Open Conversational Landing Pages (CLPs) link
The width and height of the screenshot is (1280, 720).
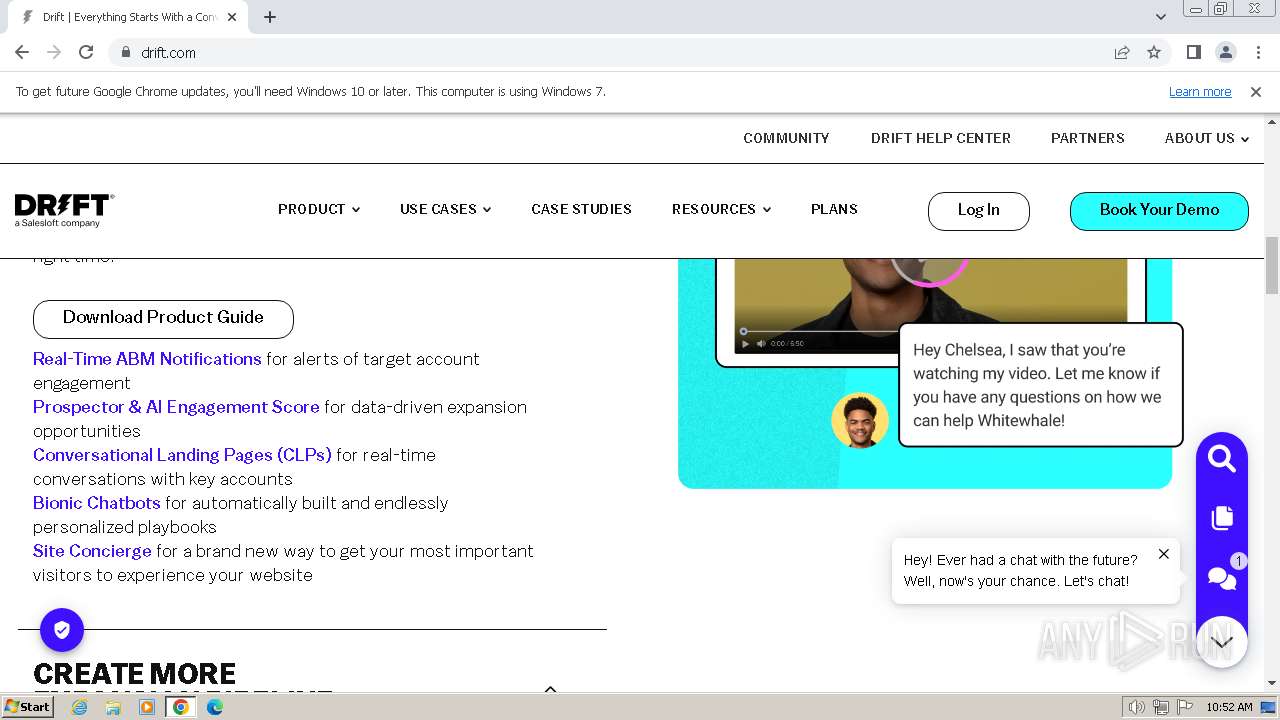coord(182,455)
